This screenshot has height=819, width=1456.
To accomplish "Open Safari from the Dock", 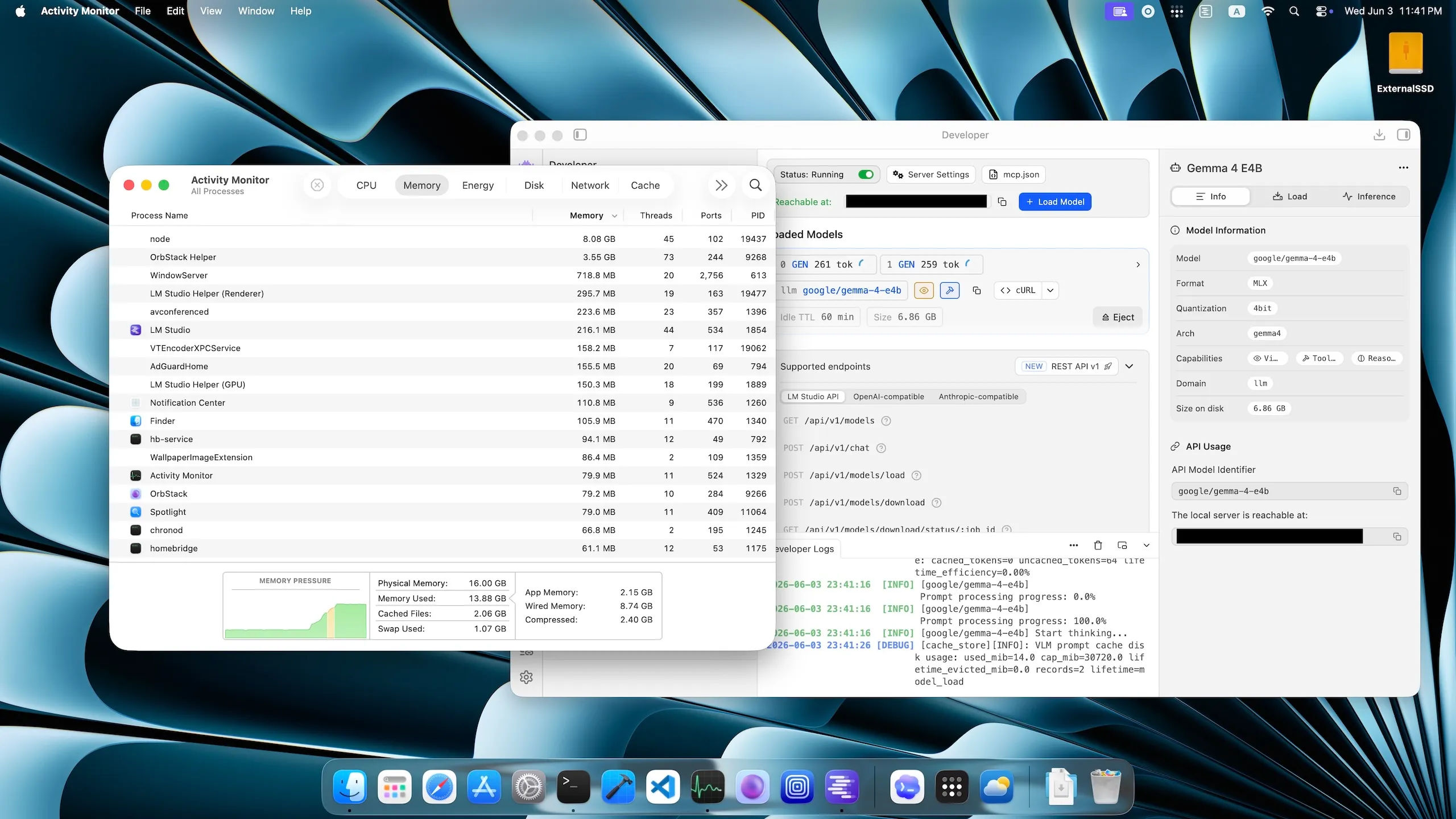I will coord(439,787).
